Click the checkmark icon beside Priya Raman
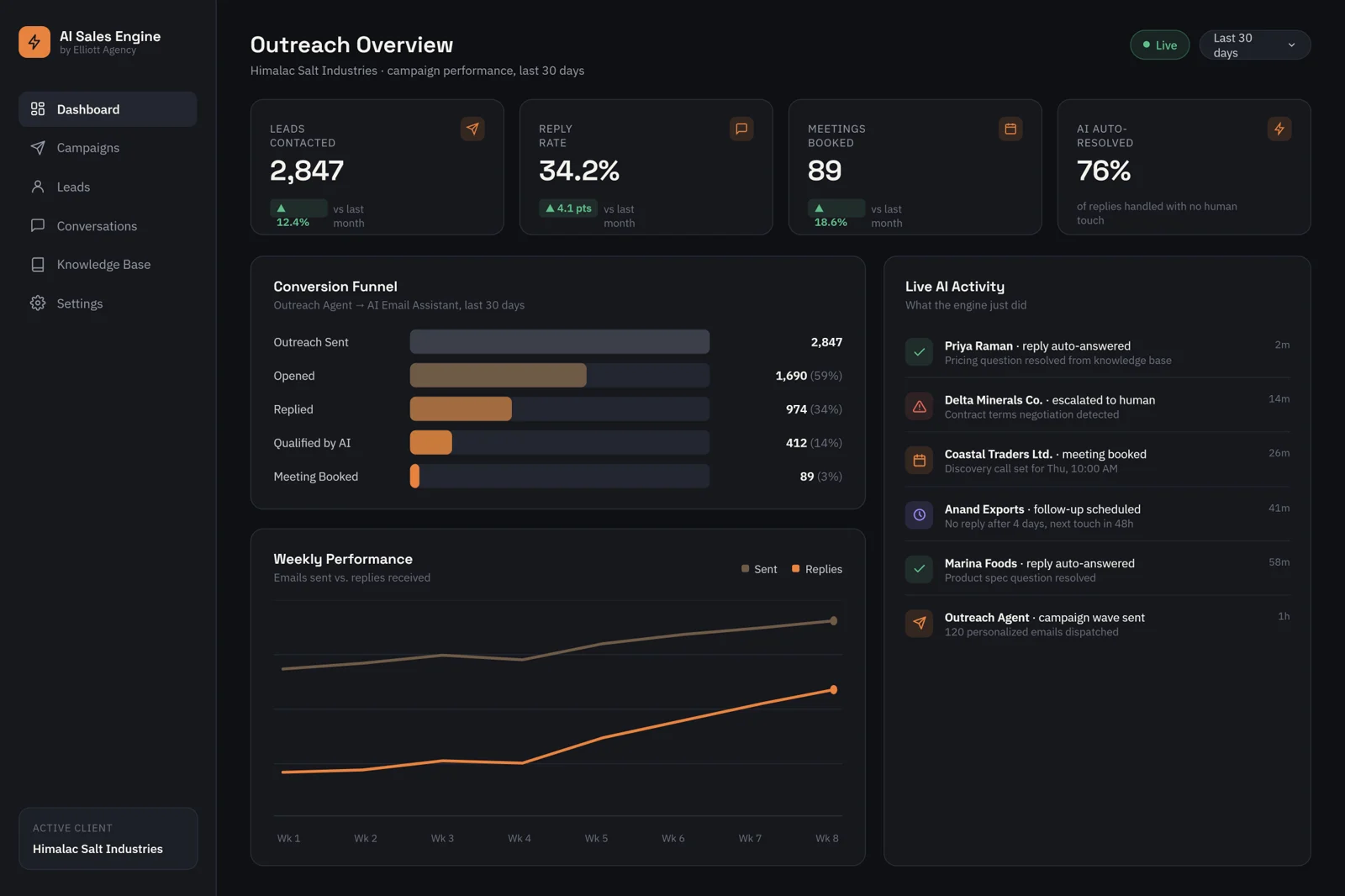 (919, 352)
